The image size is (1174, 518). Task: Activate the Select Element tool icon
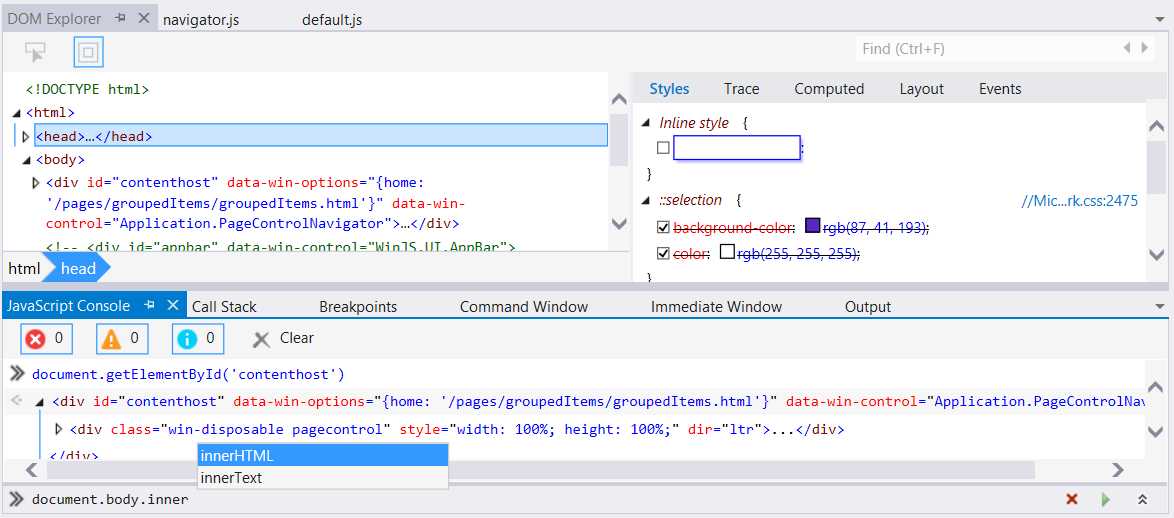point(35,52)
